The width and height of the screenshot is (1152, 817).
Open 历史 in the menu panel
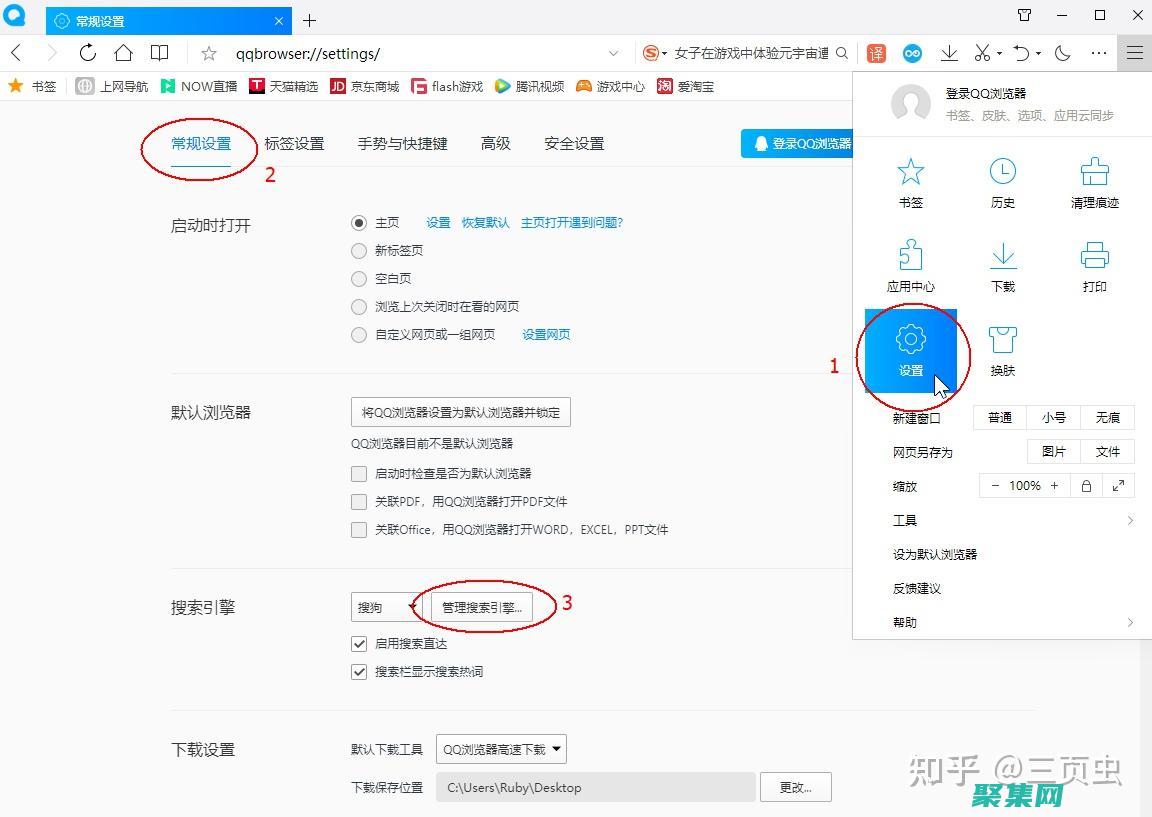[x=1003, y=183]
